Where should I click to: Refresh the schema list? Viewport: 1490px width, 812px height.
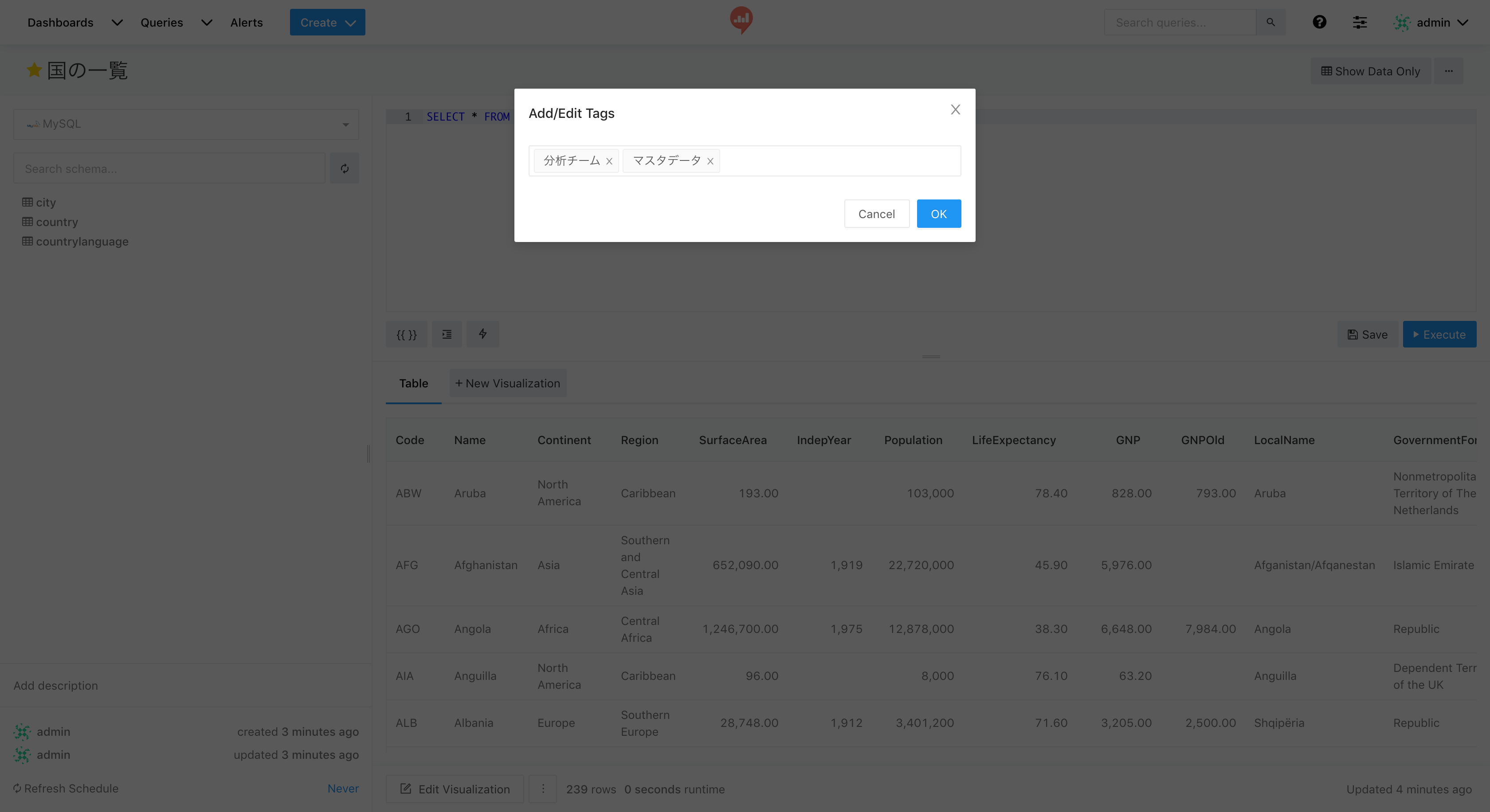pos(344,169)
